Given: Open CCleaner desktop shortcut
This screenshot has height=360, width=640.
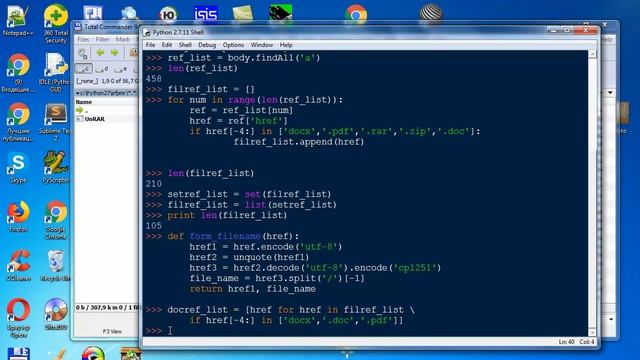Looking at the screenshot, I should pyautogui.click(x=18, y=265).
